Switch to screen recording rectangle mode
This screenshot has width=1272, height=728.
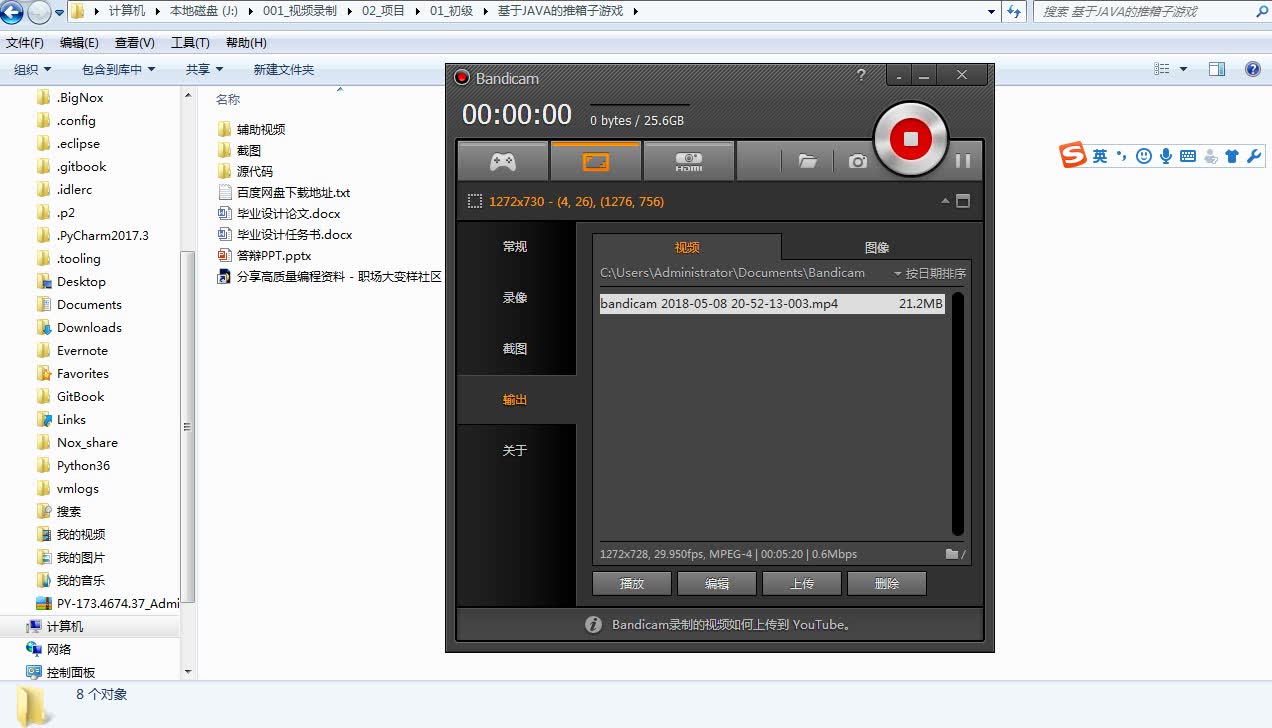click(596, 160)
